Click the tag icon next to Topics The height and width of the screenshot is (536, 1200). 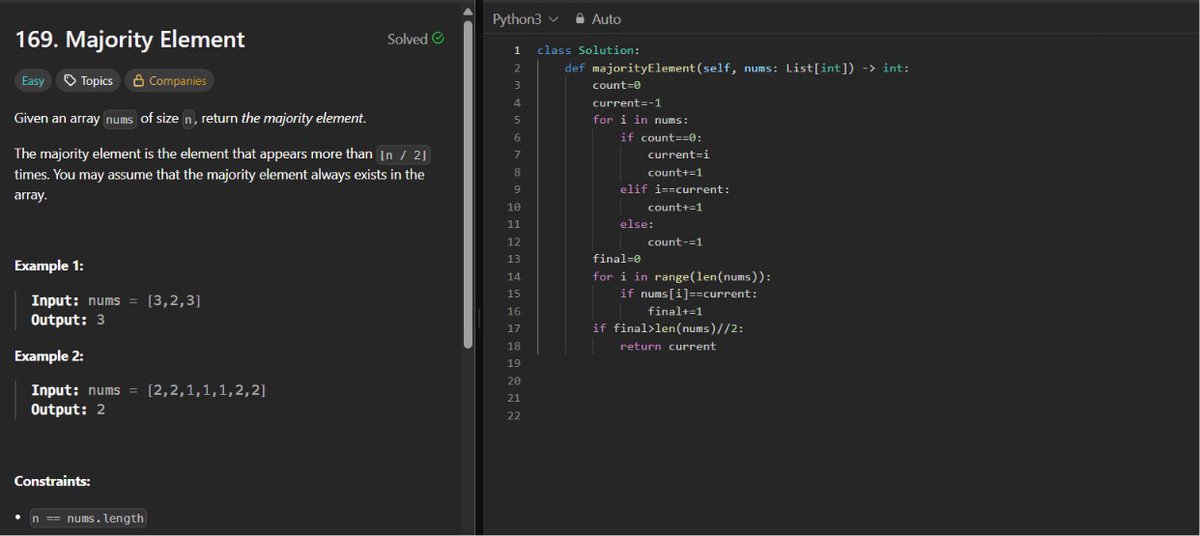[70, 81]
